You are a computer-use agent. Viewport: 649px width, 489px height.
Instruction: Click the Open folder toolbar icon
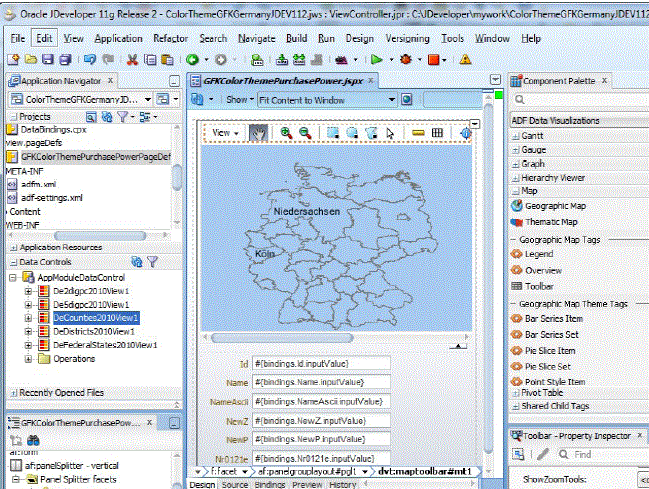tap(31, 60)
